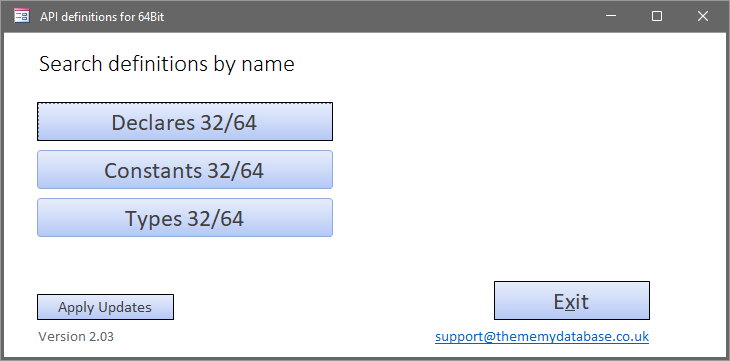Contact support via the blue email hyperlink

(542, 337)
